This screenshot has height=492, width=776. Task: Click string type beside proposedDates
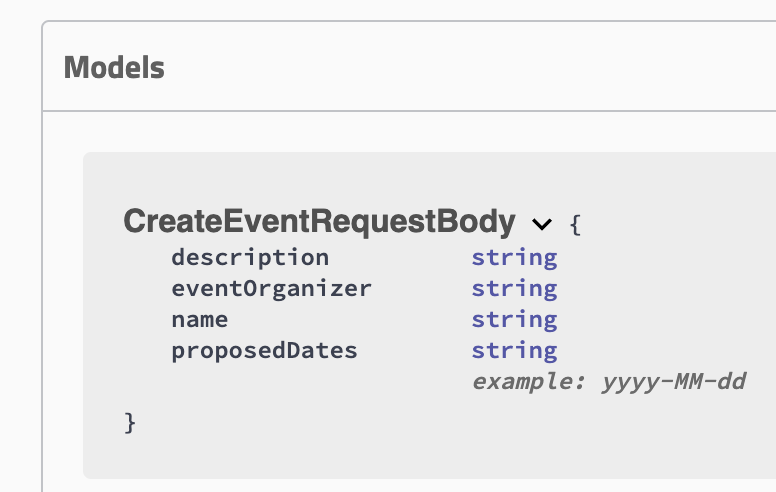[x=514, y=350]
